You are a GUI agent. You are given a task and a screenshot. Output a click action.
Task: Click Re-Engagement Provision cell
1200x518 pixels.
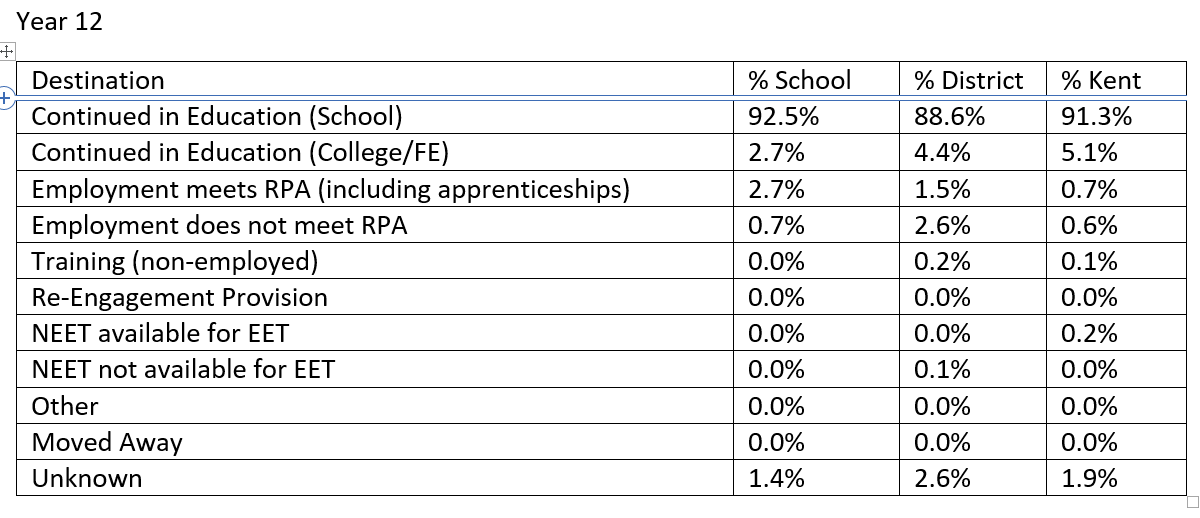tap(375, 297)
